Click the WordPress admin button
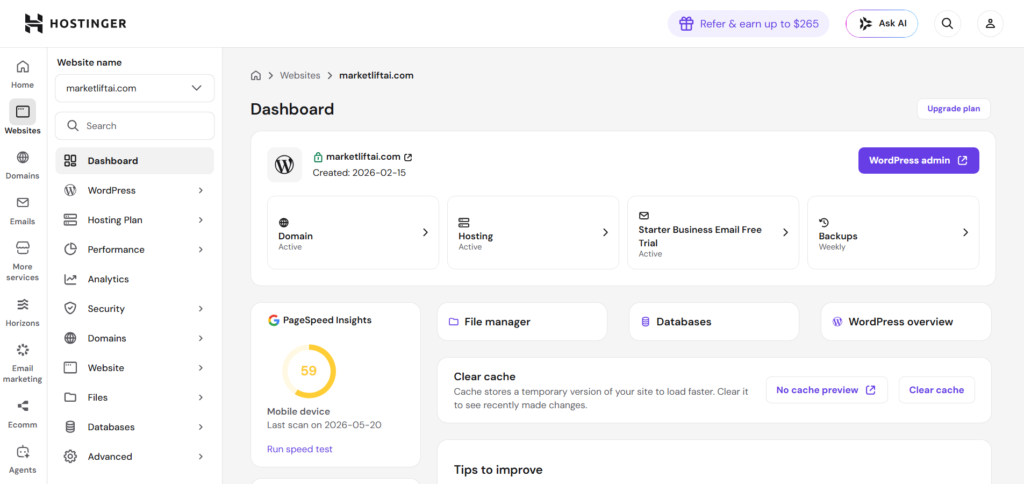Image resolution: width=1024 pixels, height=484 pixels. click(x=918, y=161)
